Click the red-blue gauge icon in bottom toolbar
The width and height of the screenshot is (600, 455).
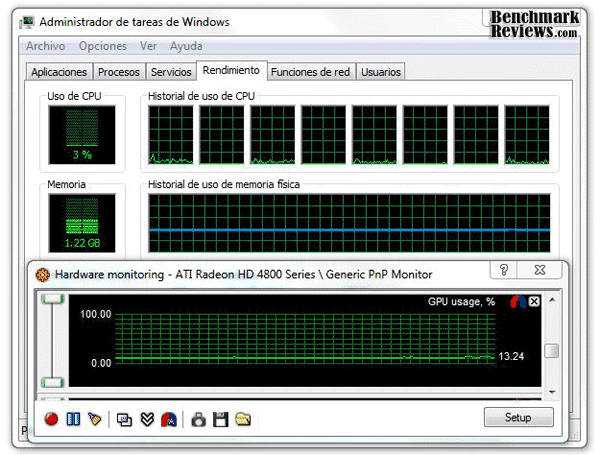click(x=168, y=419)
